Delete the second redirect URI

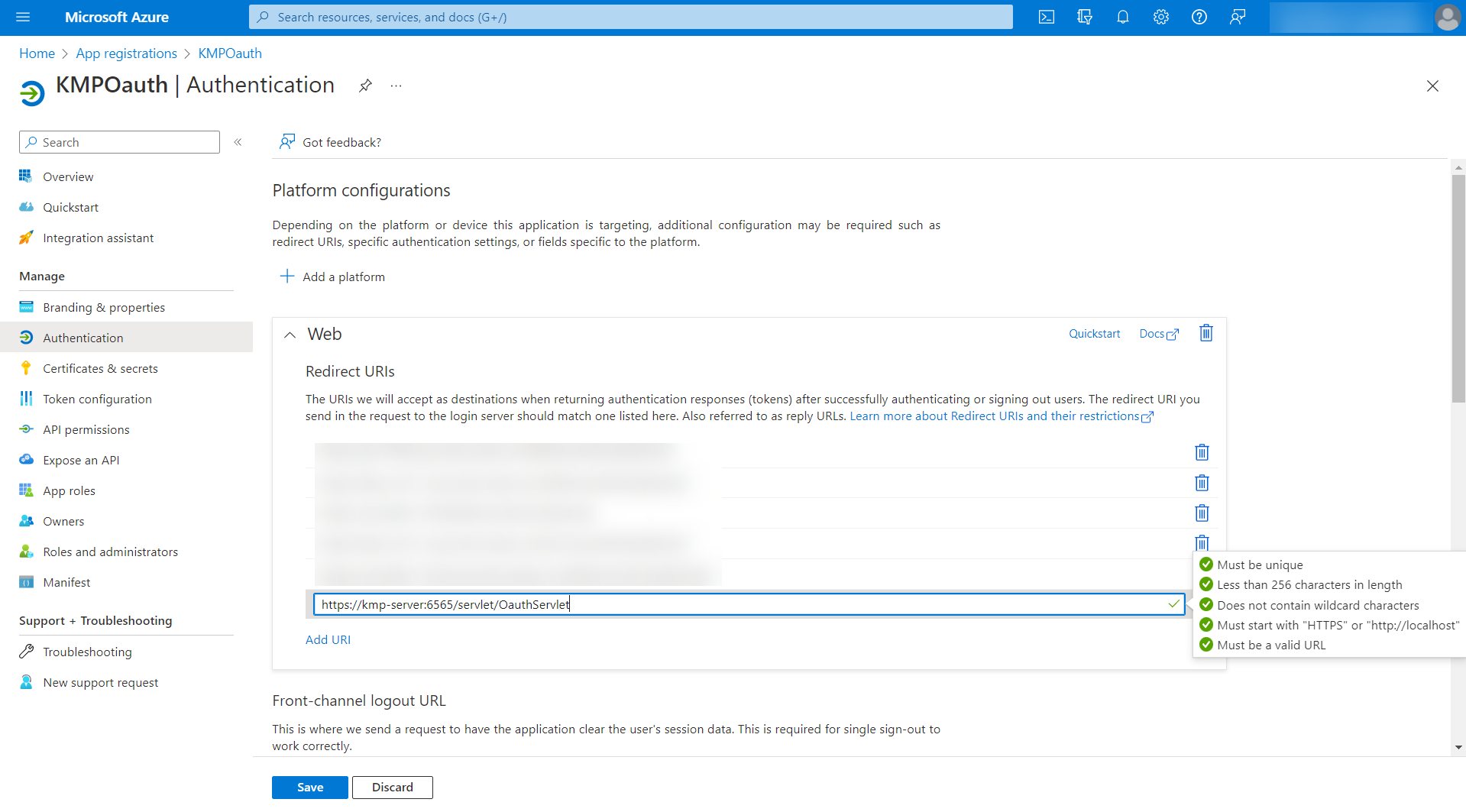point(1202,483)
